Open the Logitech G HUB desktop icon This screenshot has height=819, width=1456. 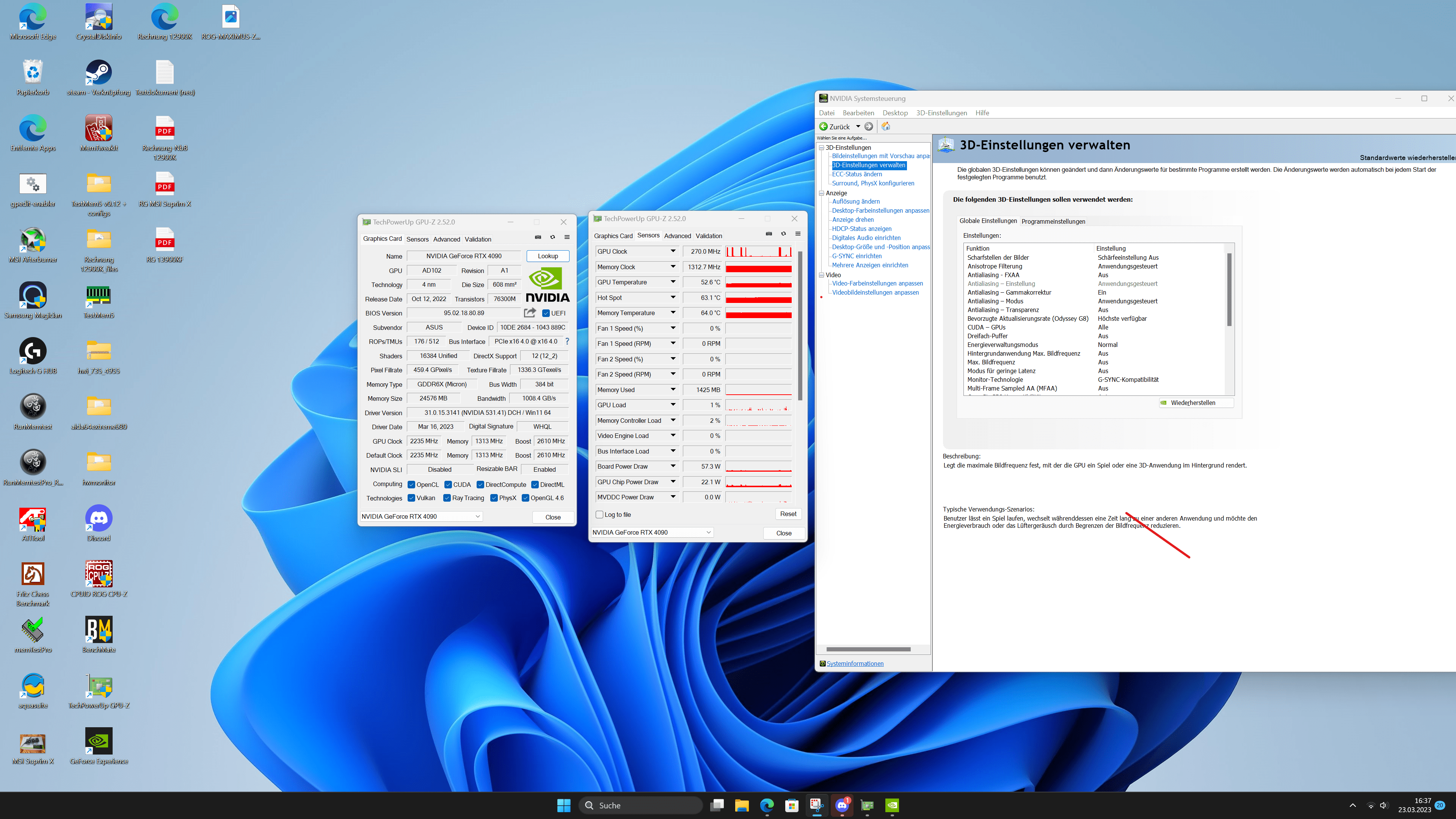[x=33, y=357]
